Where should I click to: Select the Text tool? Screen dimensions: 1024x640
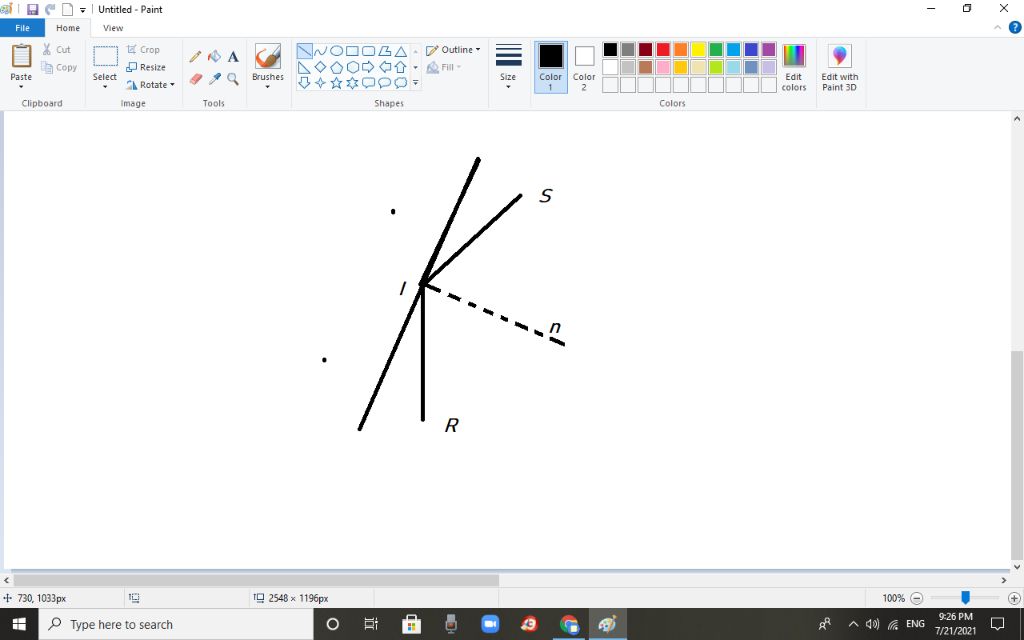click(233, 57)
